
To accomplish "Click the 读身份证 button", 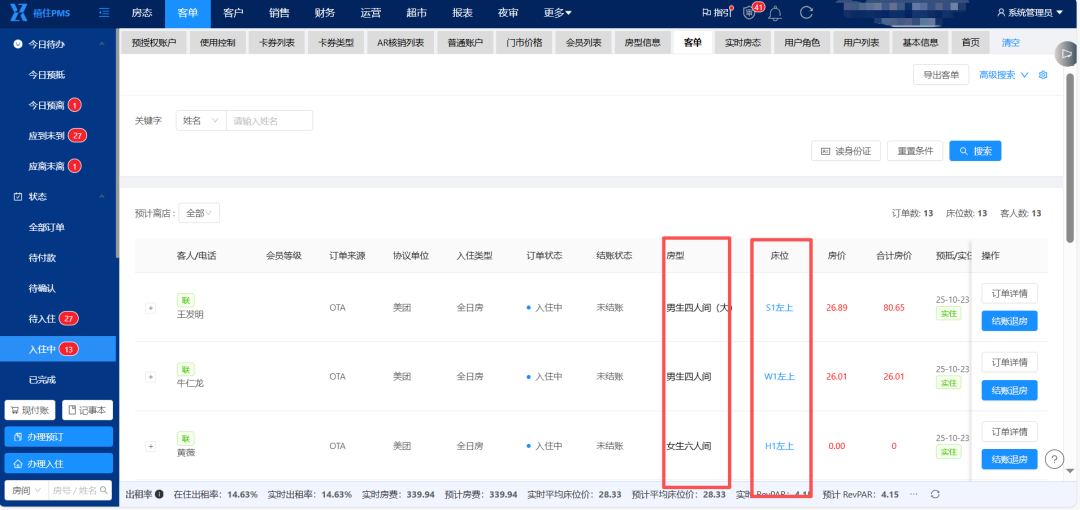I will 846,151.
